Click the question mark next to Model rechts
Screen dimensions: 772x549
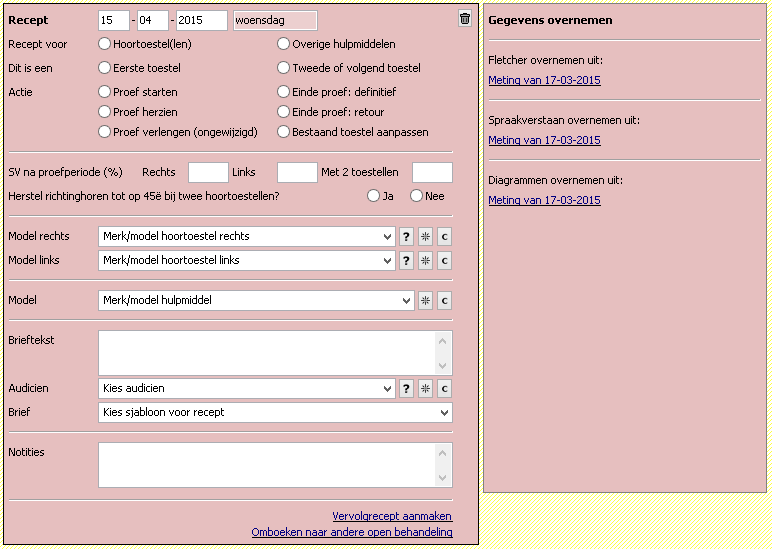tap(406, 236)
